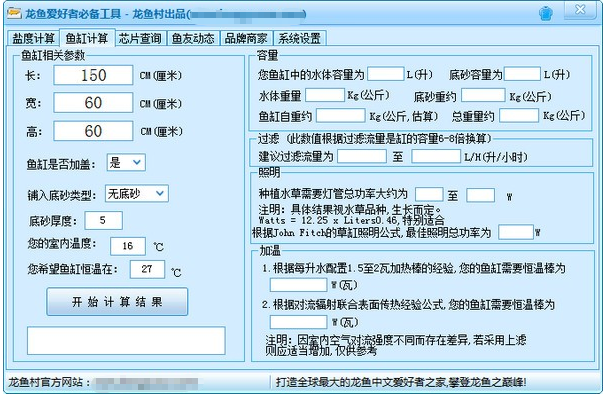Click the blue shirt skin icon in title bar
Image resolution: width=605 pixels, height=396 pixels.
tap(546, 14)
